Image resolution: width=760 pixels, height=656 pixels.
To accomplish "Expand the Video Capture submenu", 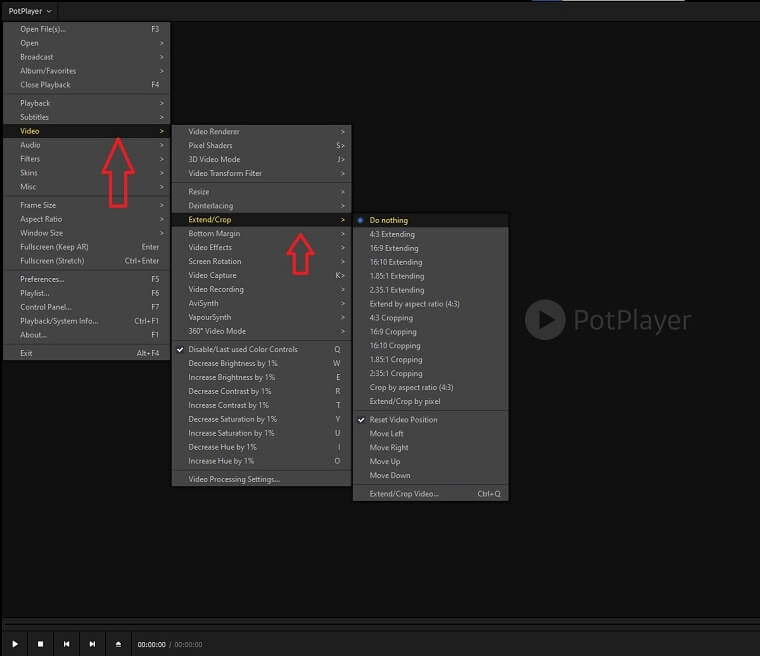I will click(x=261, y=275).
